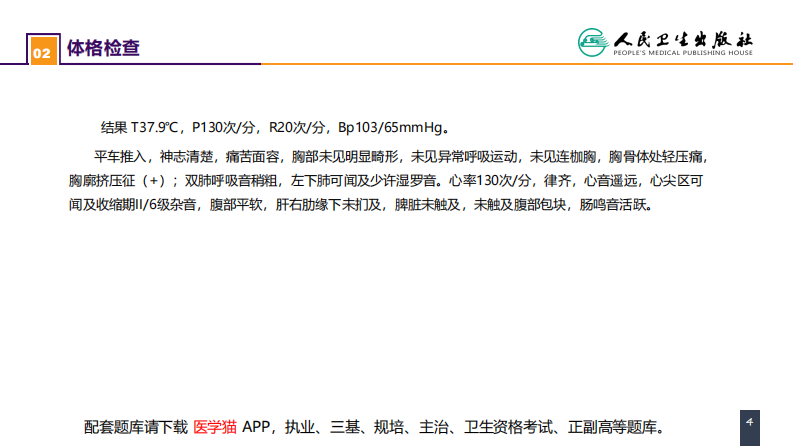Screen dimensions: 793x446
Task: Click page number 4 in the corner
Action: [x=748, y=424]
